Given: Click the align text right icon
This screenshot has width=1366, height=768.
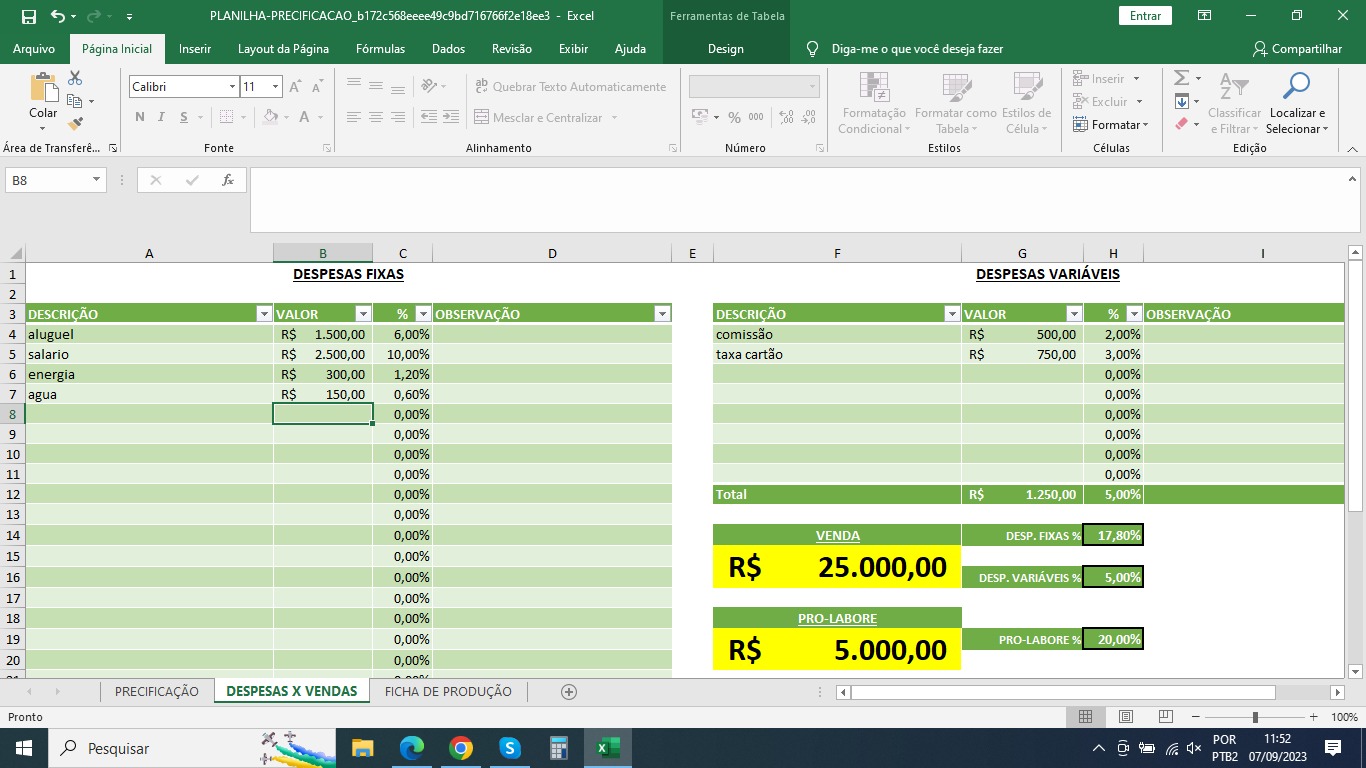Looking at the screenshot, I should 399,117.
